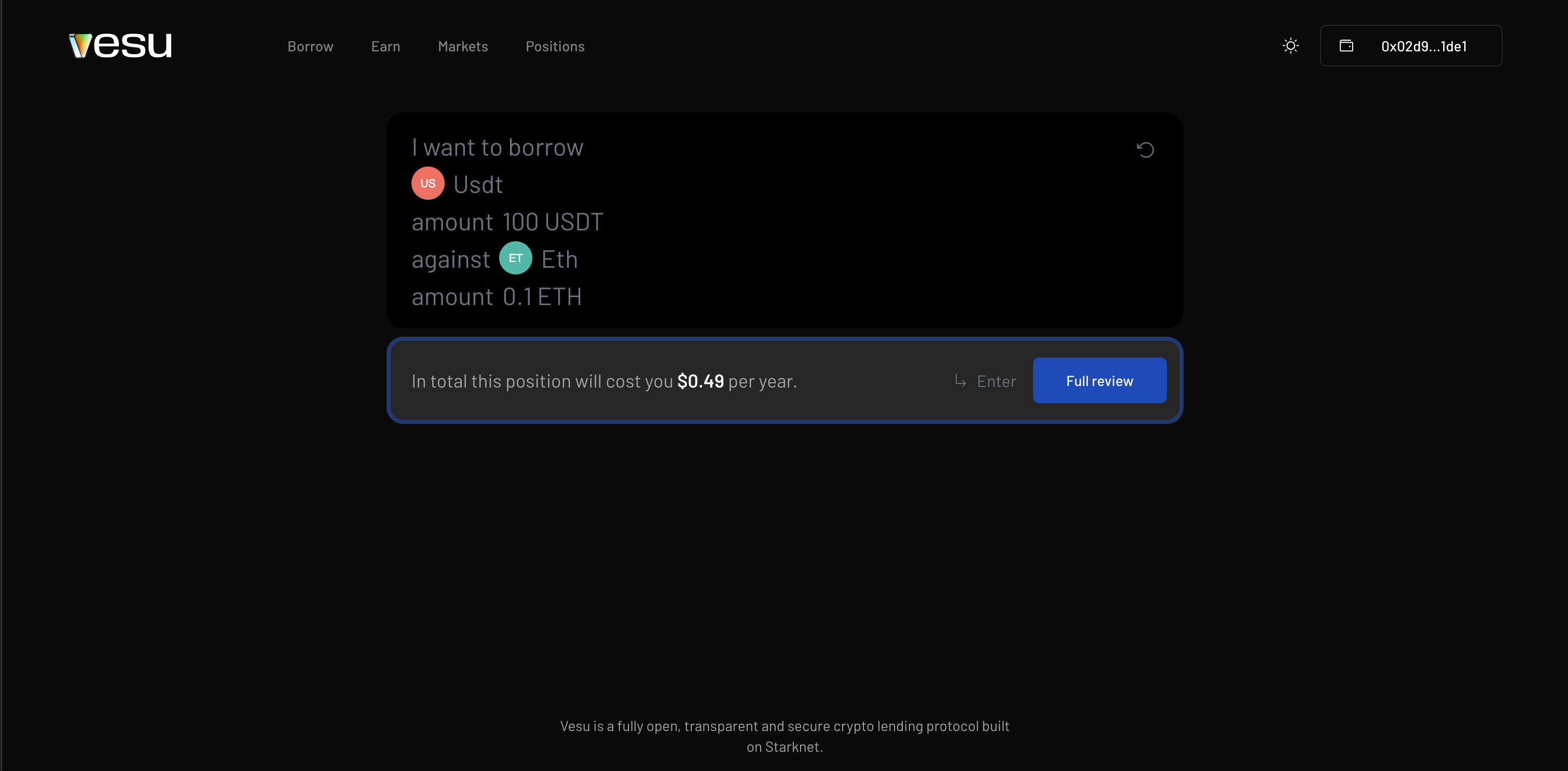1568x771 pixels.
Task: View the Positions page
Action: coord(555,46)
